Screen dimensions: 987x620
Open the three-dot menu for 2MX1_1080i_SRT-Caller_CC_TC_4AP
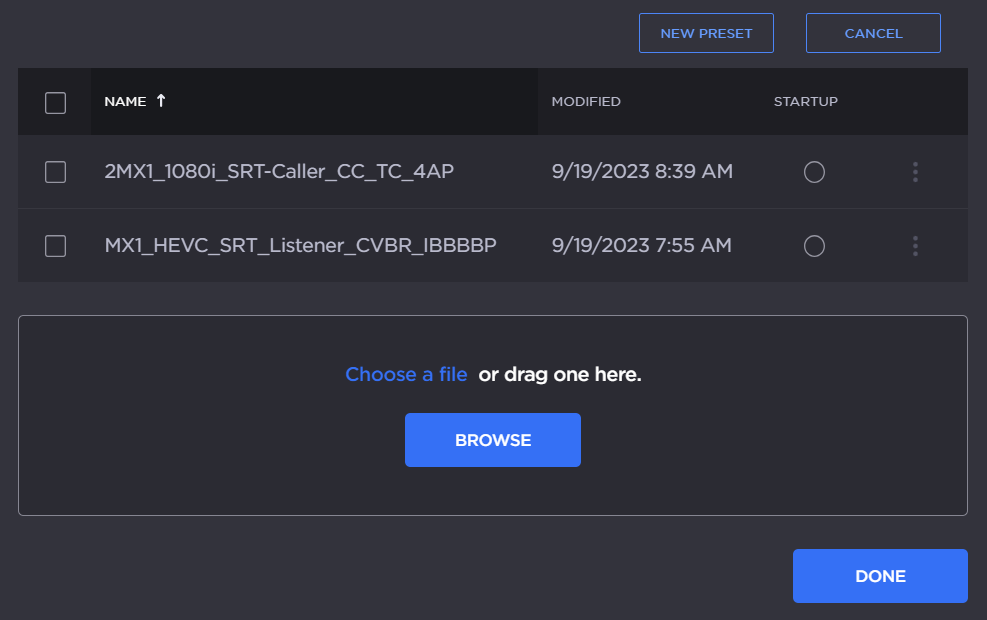pyautogui.click(x=915, y=172)
